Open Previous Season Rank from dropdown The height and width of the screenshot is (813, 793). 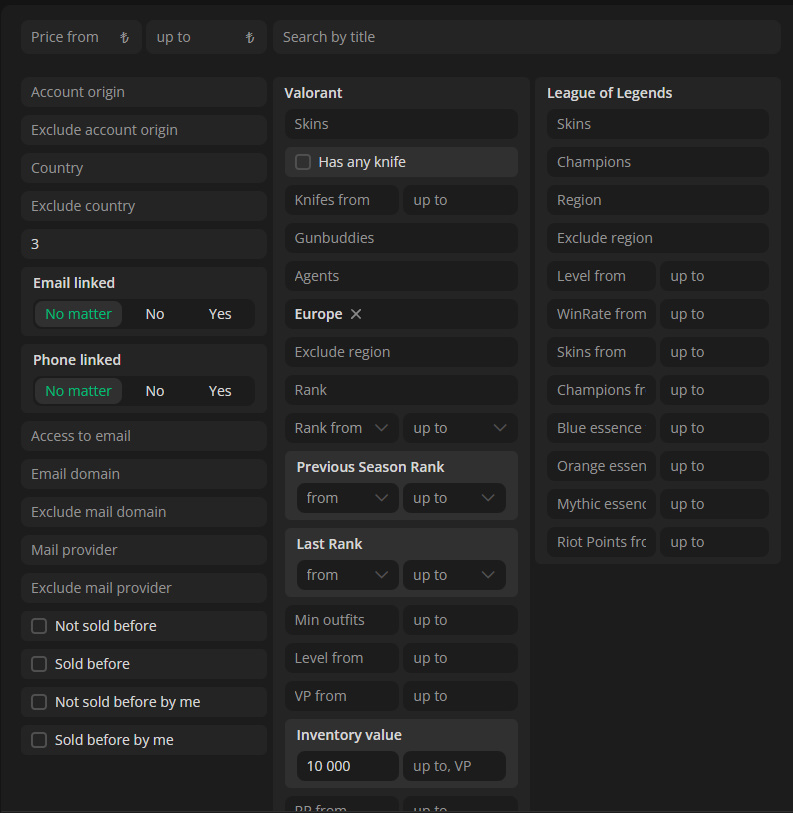[x=347, y=498]
